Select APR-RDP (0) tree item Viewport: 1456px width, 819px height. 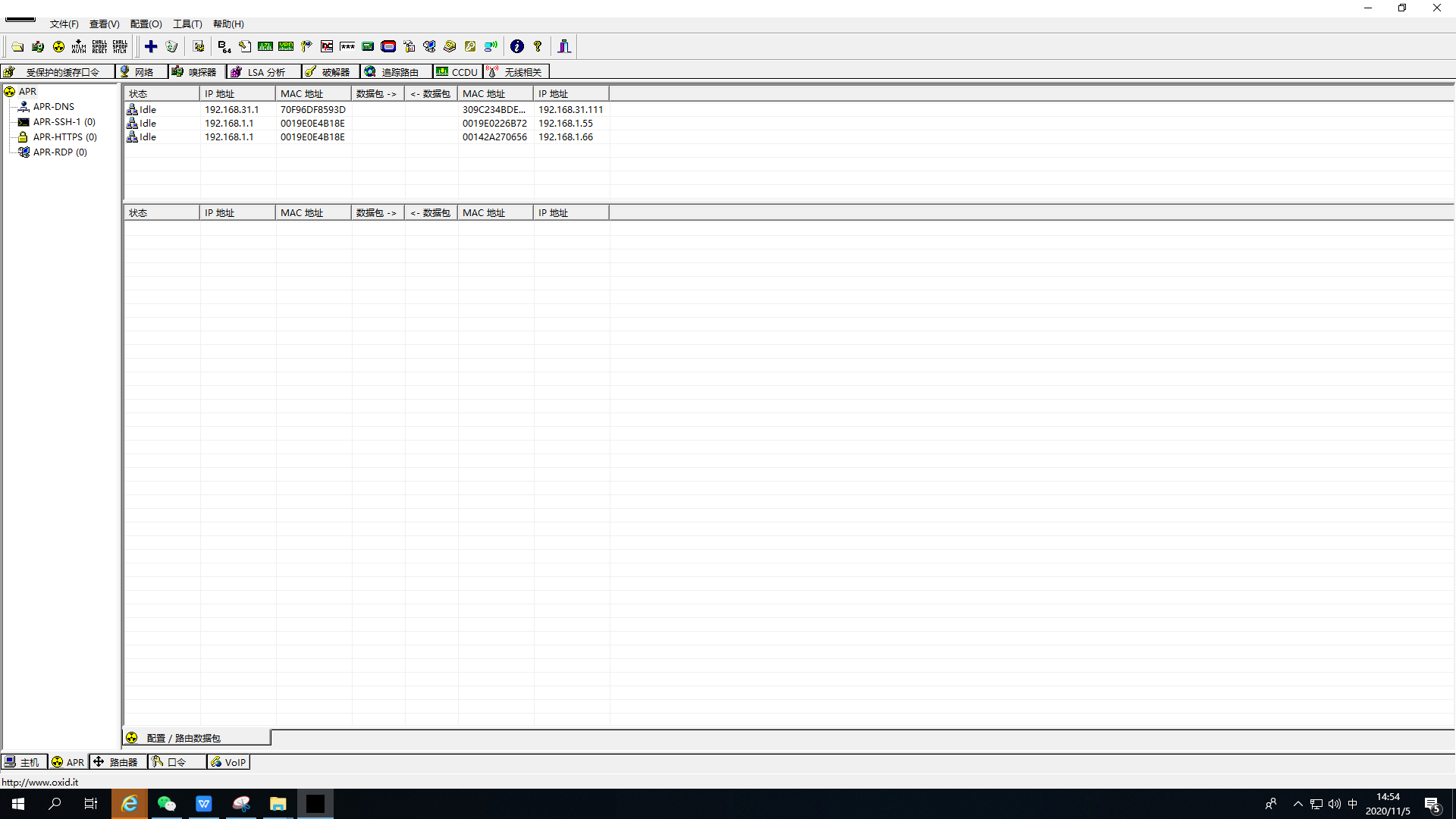click(x=60, y=152)
